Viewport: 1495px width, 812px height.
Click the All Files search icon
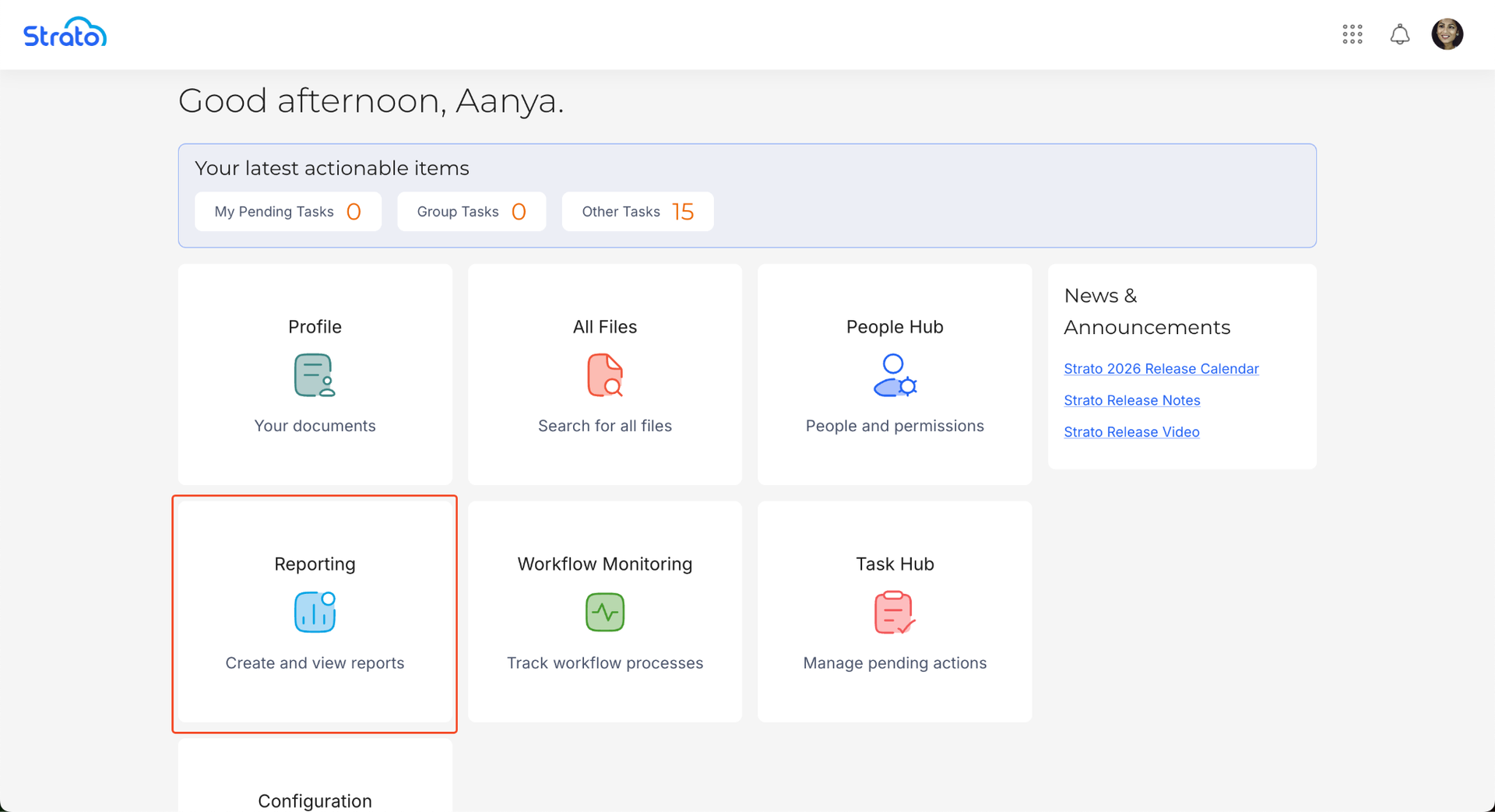pyautogui.click(x=605, y=375)
